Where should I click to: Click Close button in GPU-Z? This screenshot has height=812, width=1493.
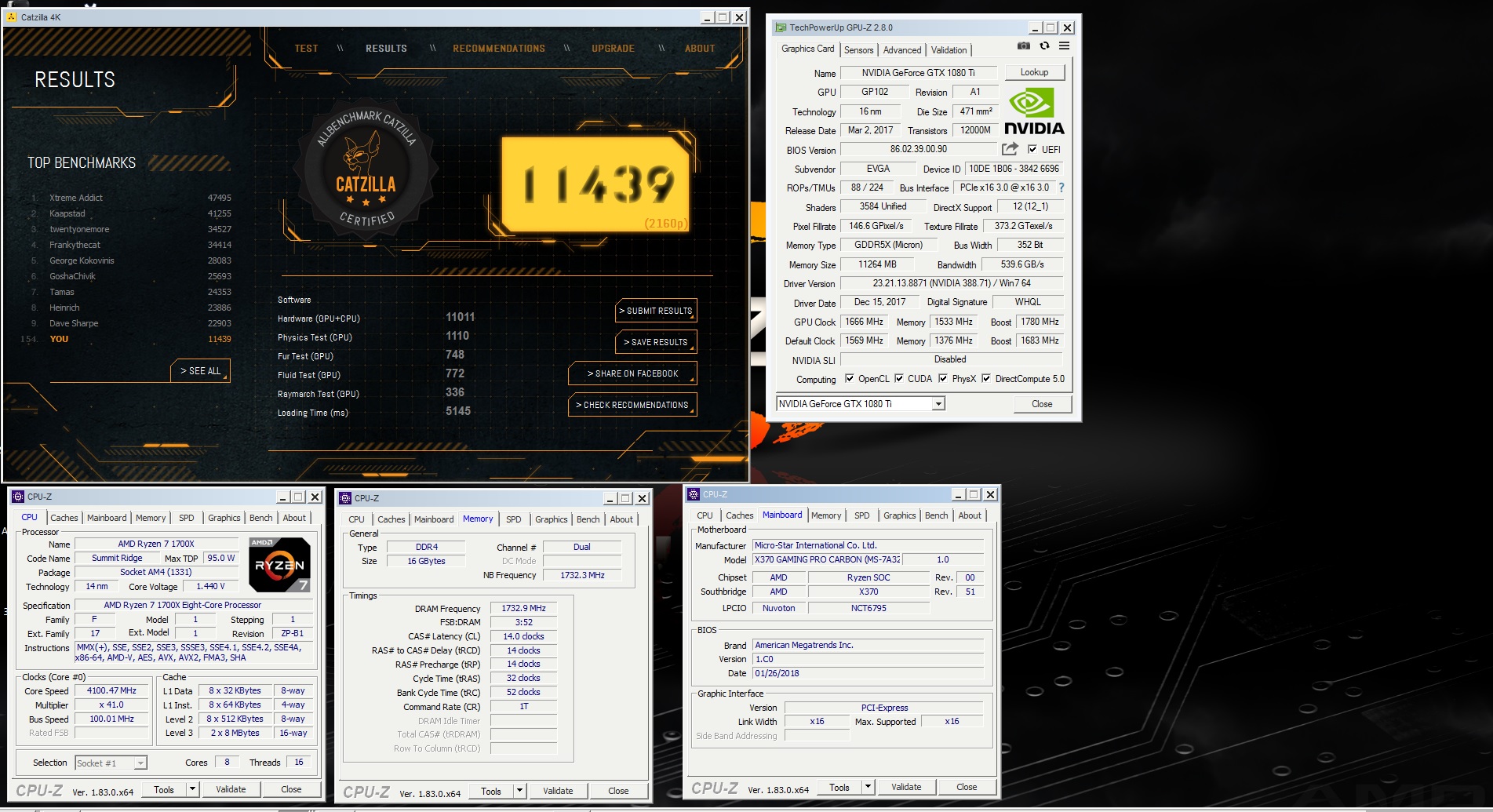click(x=1042, y=404)
